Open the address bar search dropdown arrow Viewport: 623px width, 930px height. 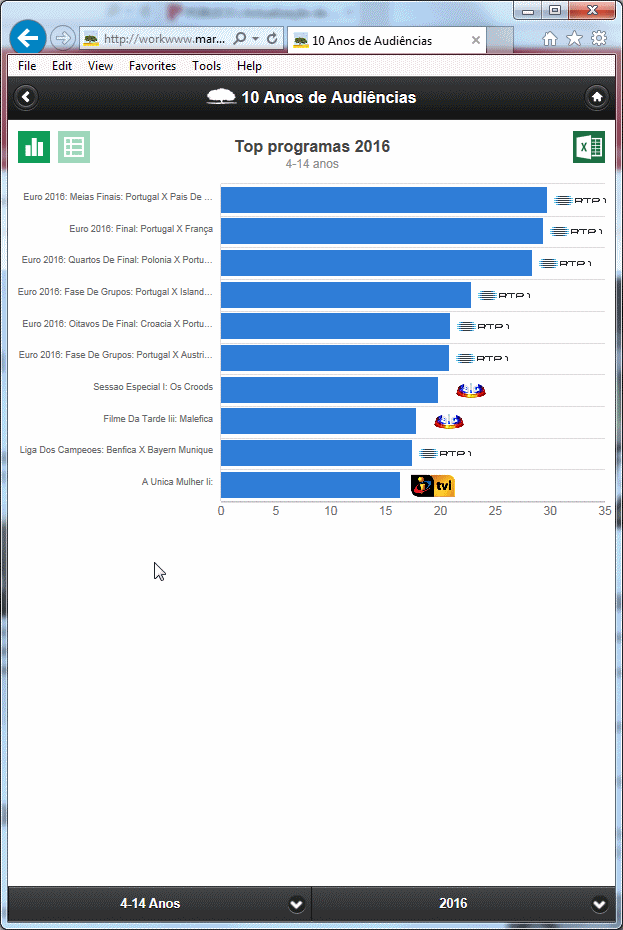pos(255,39)
